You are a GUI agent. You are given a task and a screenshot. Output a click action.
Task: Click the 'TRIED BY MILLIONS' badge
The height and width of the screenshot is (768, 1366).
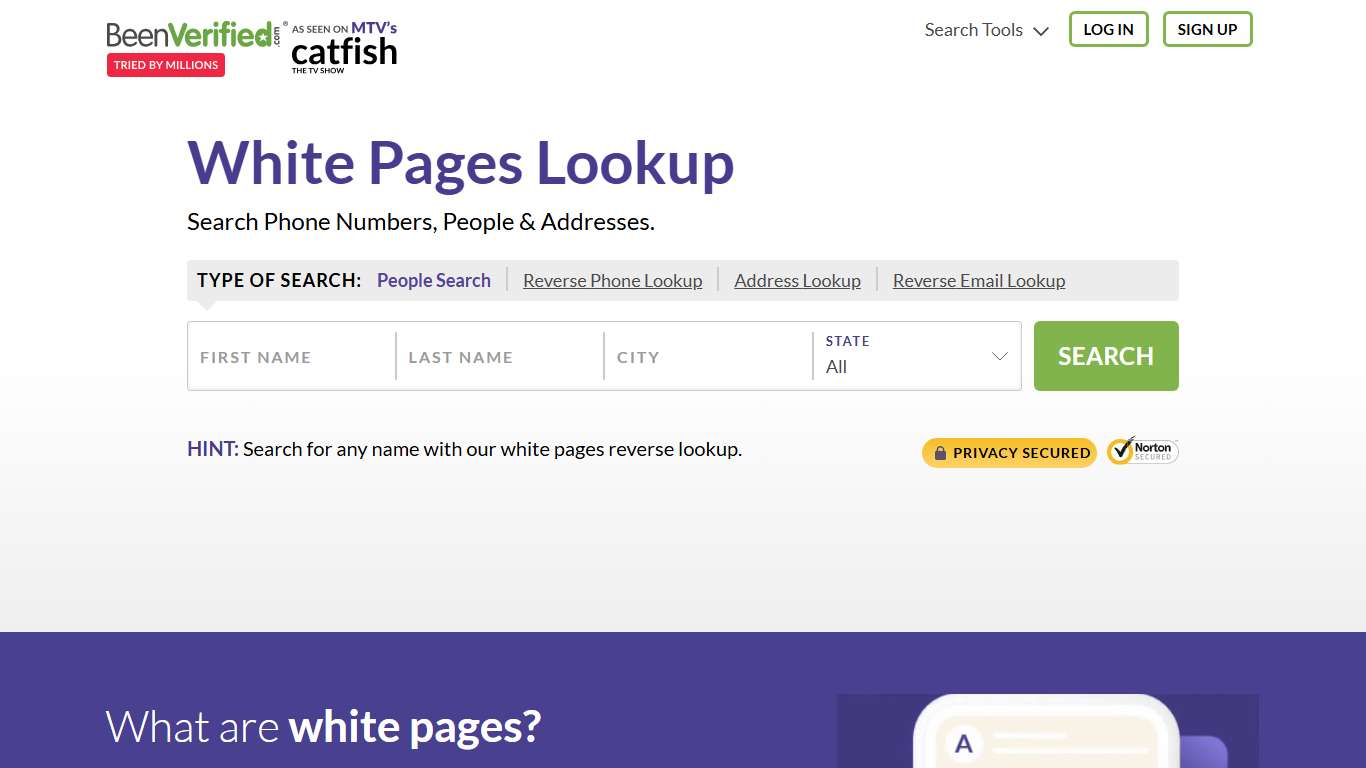165,64
